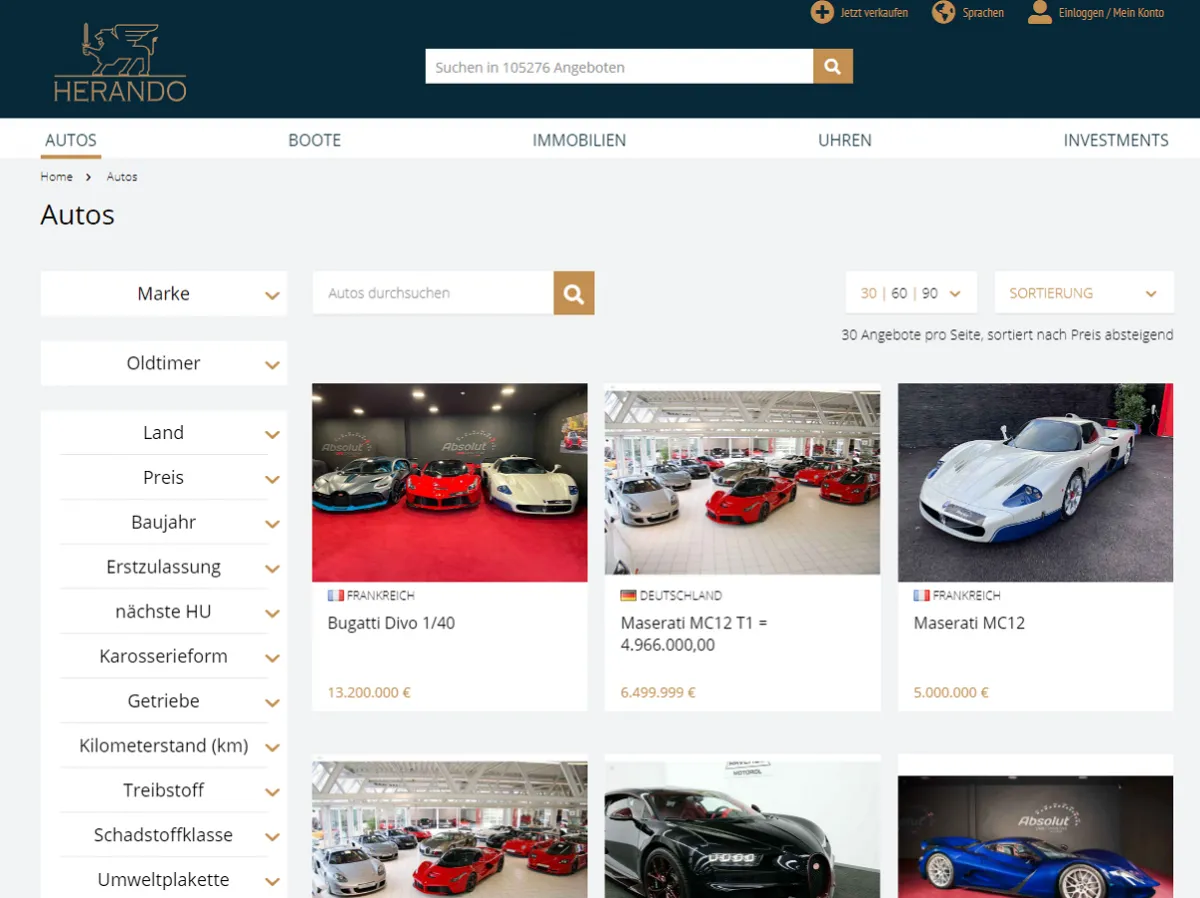Click the German flag on Maserati MC12 T1 listing

tap(628, 595)
